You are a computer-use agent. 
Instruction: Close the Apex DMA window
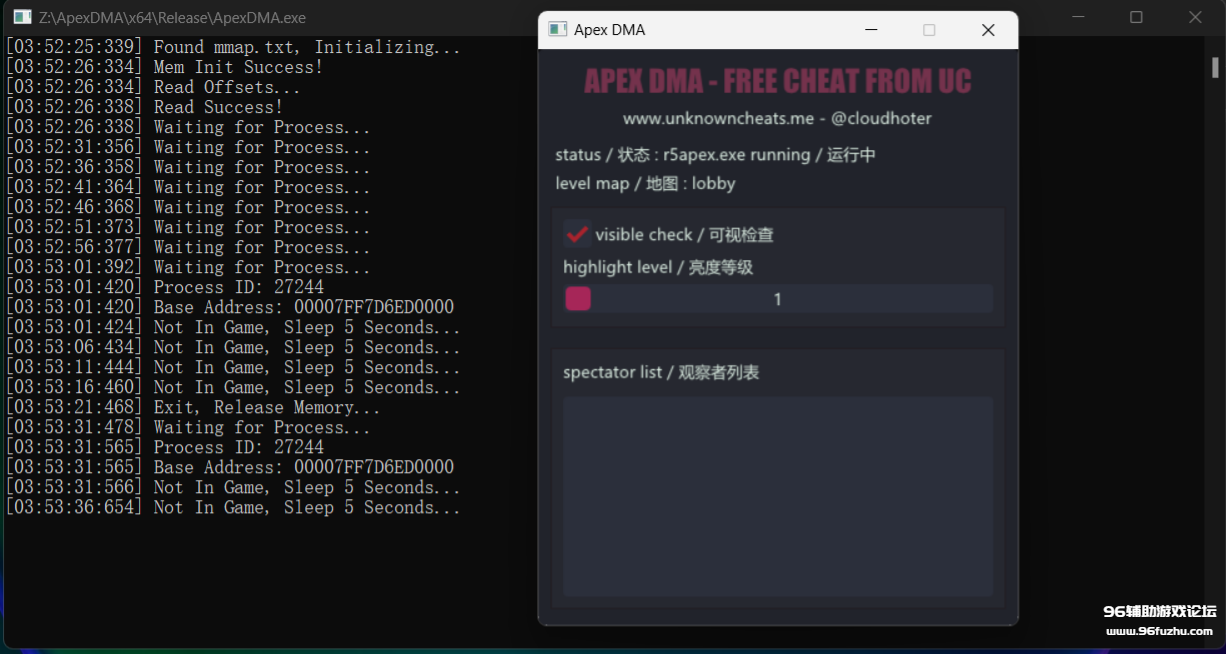coord(988,30)
